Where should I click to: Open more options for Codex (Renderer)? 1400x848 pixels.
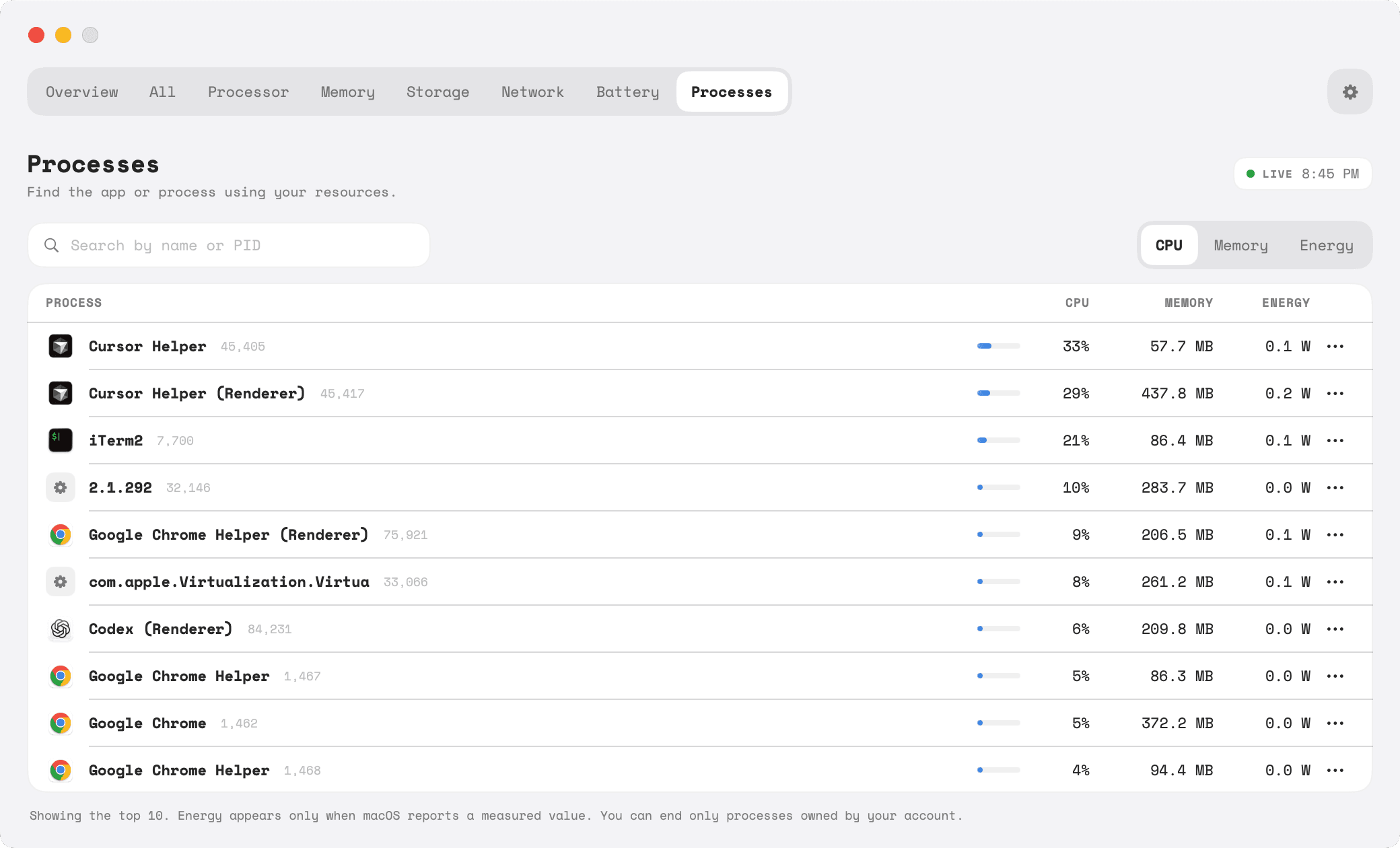click(1335, 629)
